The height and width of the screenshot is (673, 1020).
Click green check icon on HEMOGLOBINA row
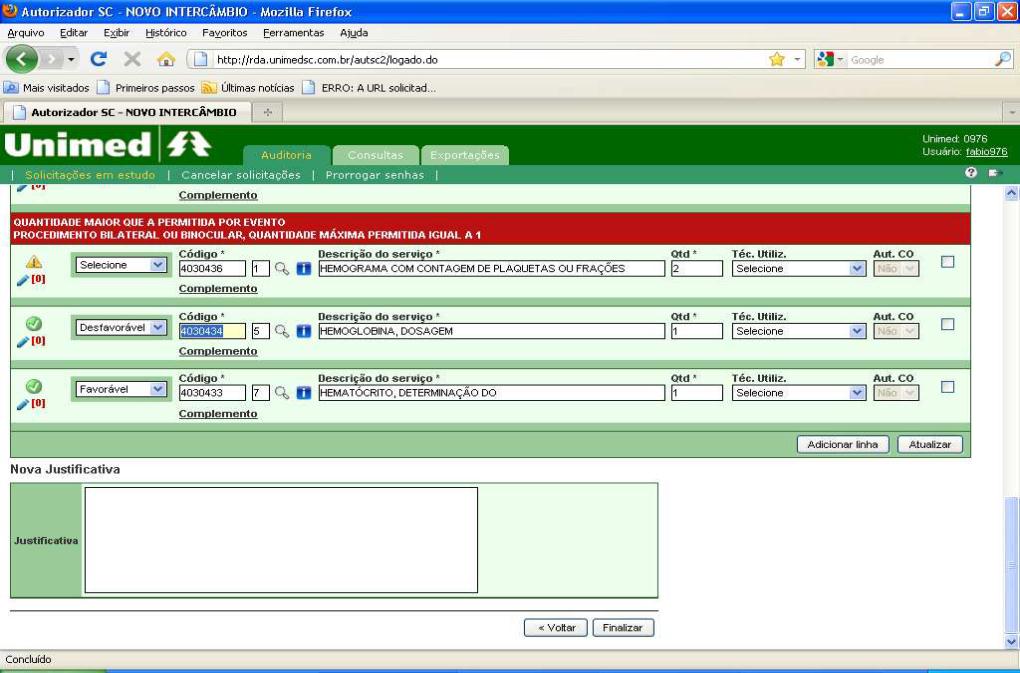click(x=34, y=323)
